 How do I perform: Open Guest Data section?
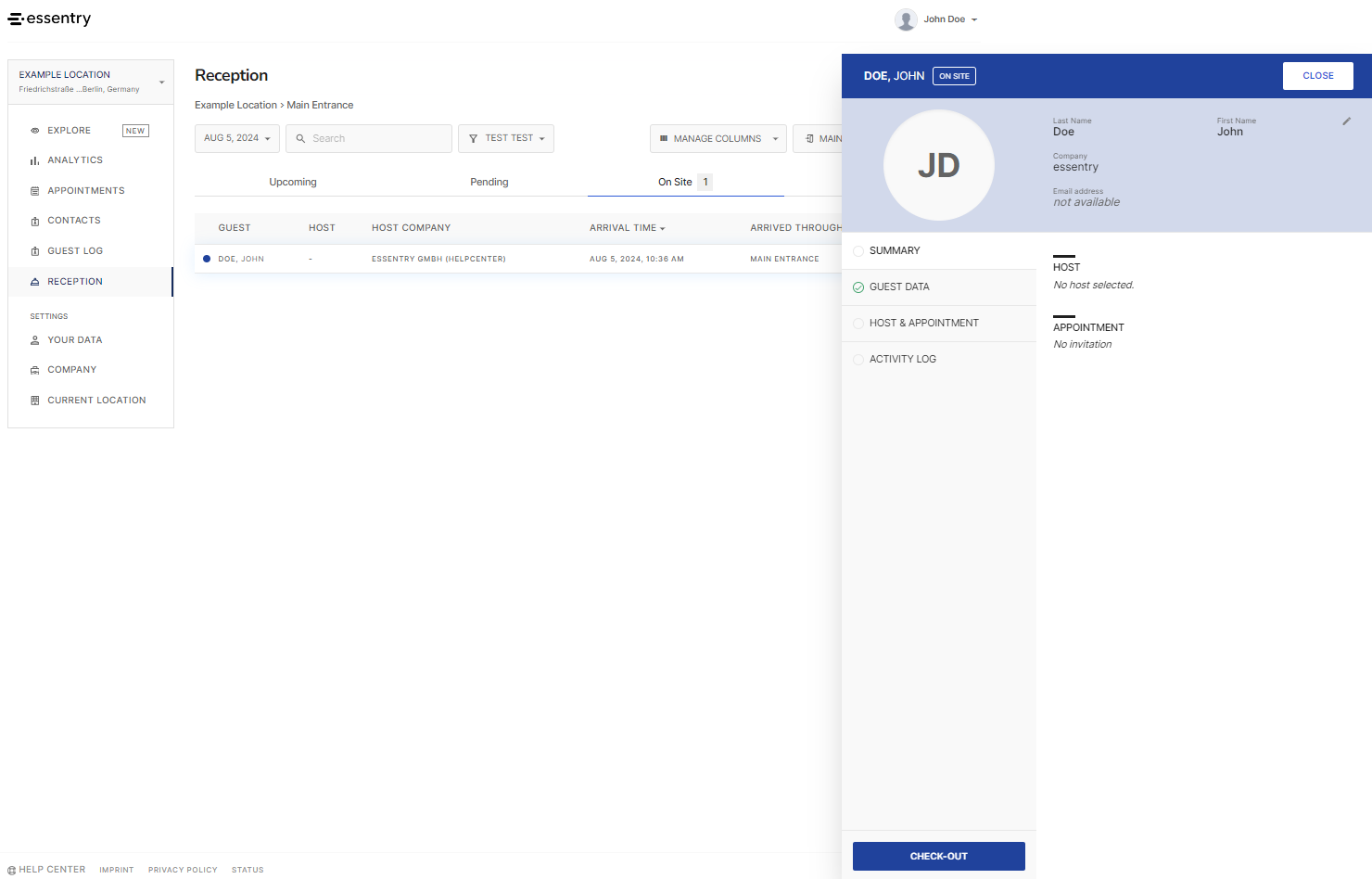coord(939,287)
